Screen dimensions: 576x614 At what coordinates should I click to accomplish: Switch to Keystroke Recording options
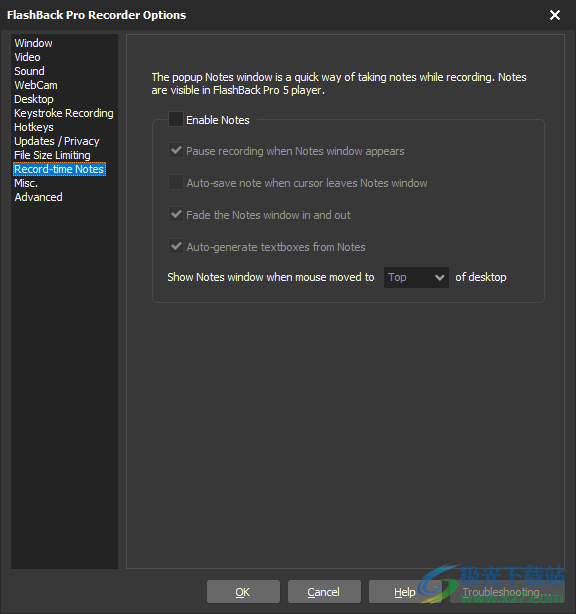[x=64, y=113]
